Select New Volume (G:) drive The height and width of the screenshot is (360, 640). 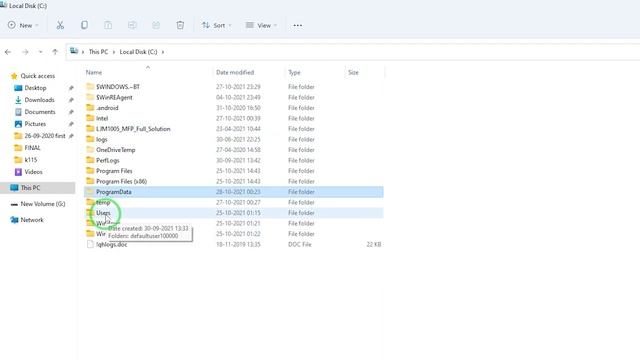[x=42, y=204]
